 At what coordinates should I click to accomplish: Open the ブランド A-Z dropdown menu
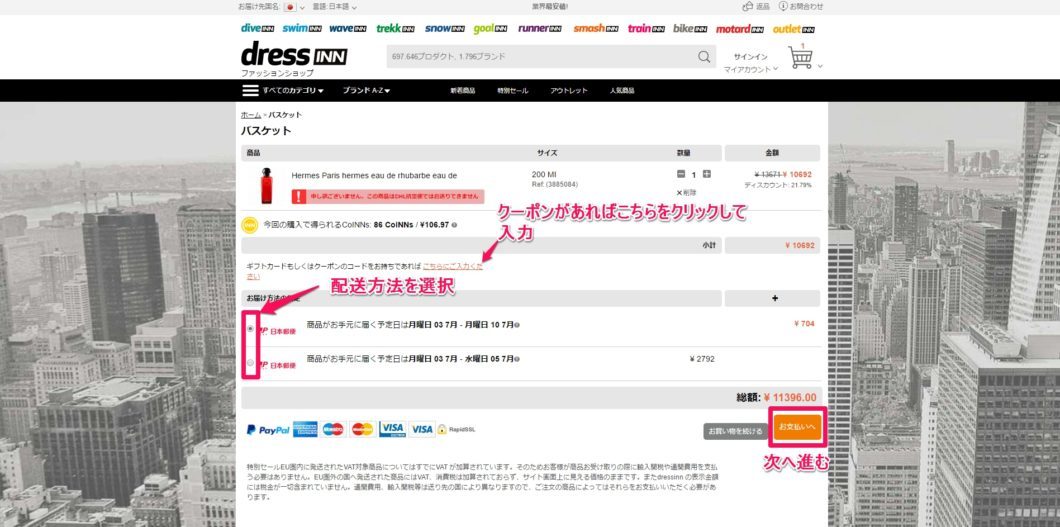(x=366, y=91)
